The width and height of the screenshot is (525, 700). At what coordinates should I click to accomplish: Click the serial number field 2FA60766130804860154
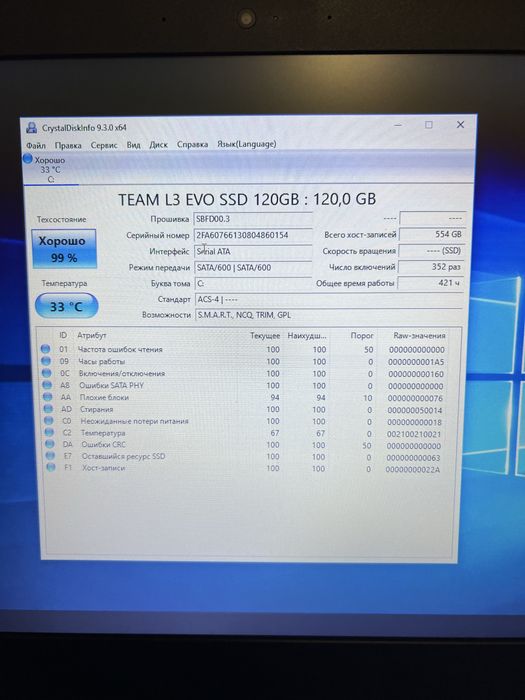pos(253,235)
